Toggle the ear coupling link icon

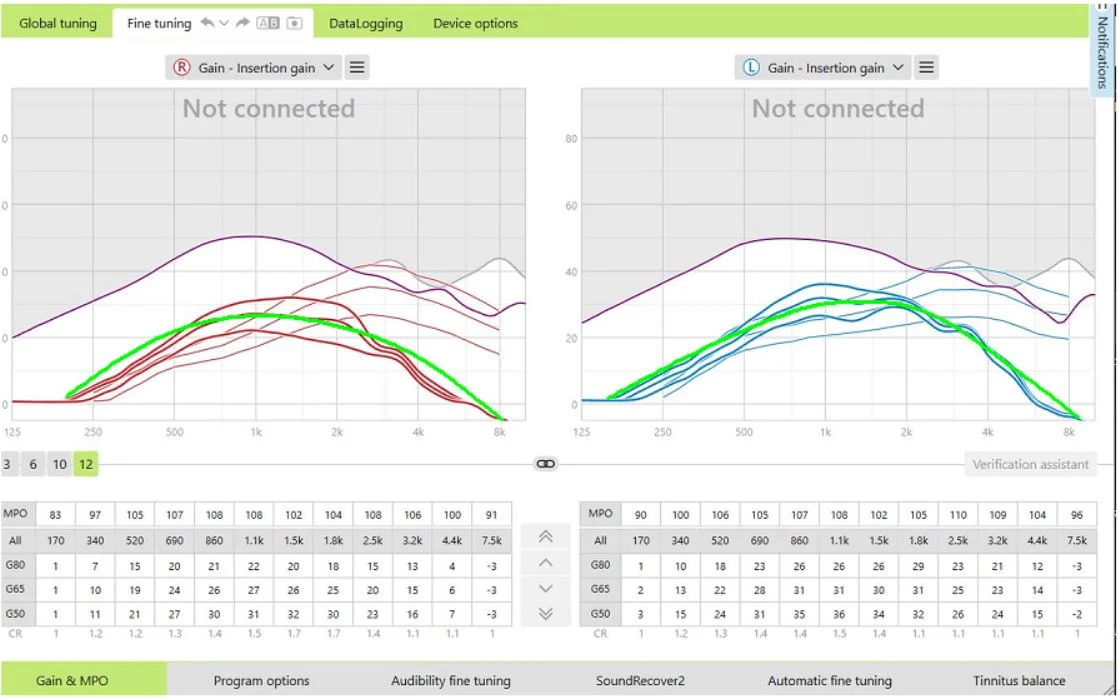pos(545,464)
